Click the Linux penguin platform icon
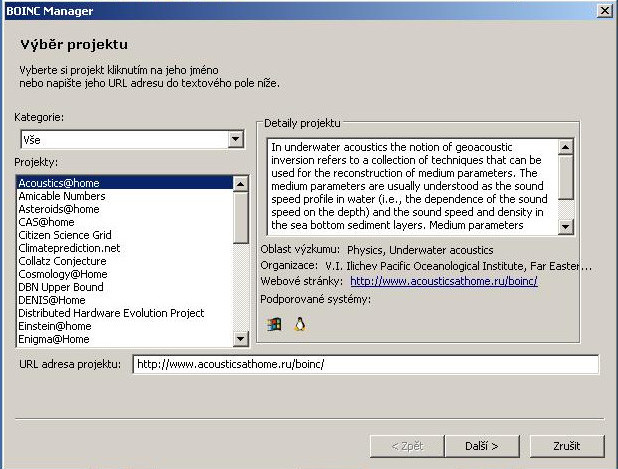Image resolution: width=618 pixels, height=469 pixels. click(300, 324)
